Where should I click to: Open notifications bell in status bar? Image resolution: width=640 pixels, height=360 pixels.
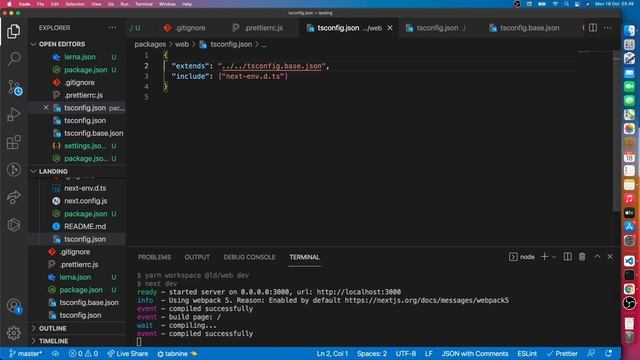[x=609, y=353]
